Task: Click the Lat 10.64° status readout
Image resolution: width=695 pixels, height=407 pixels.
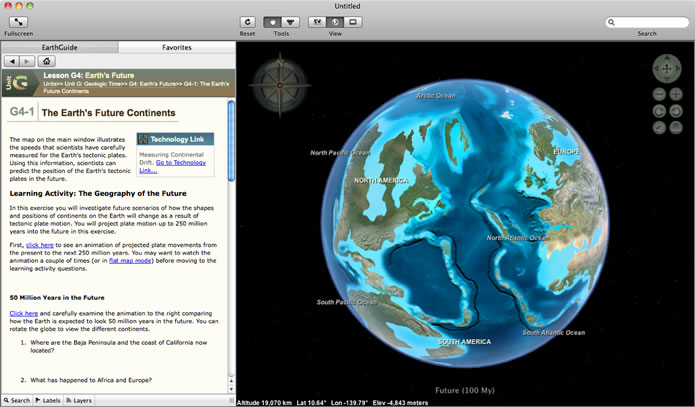Action: point(311,403)
